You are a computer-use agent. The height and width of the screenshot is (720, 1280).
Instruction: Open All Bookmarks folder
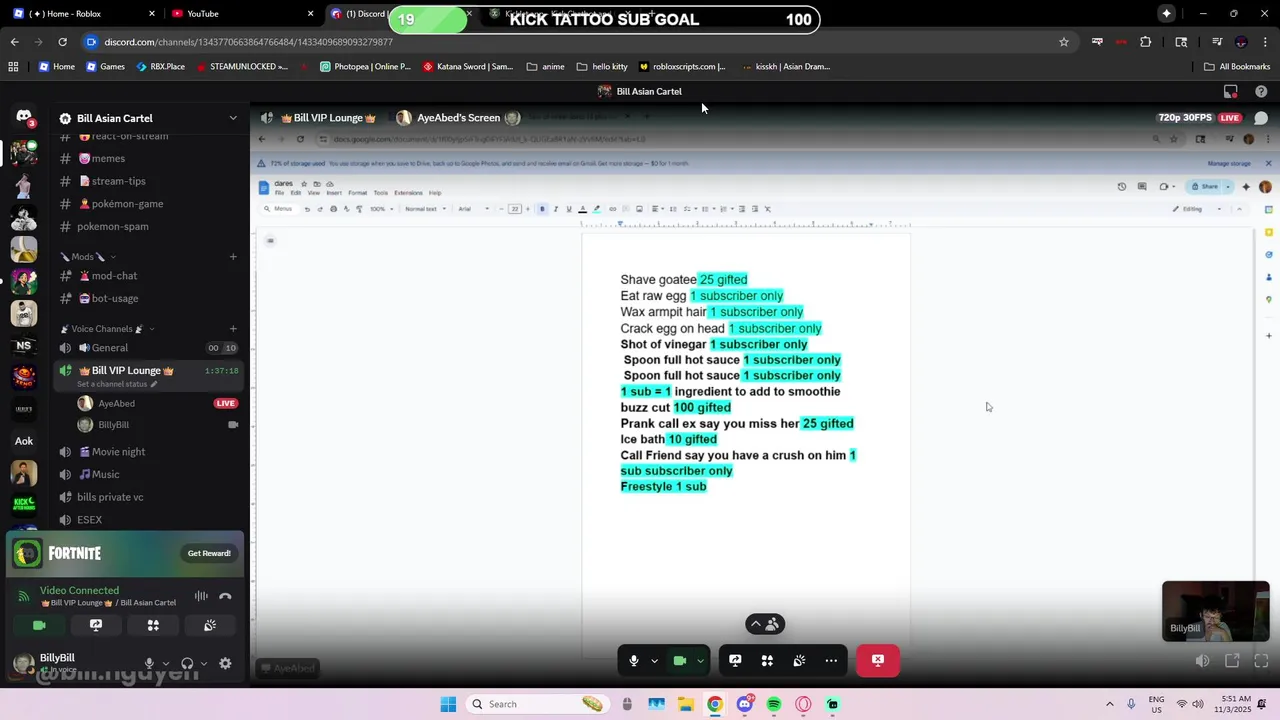pos(1237,67)
